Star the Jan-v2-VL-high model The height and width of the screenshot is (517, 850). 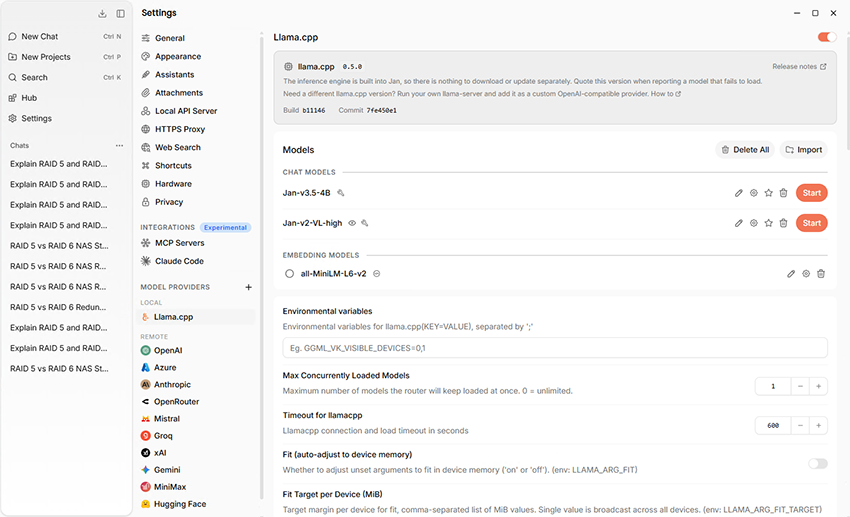click(x=768, y=223)
